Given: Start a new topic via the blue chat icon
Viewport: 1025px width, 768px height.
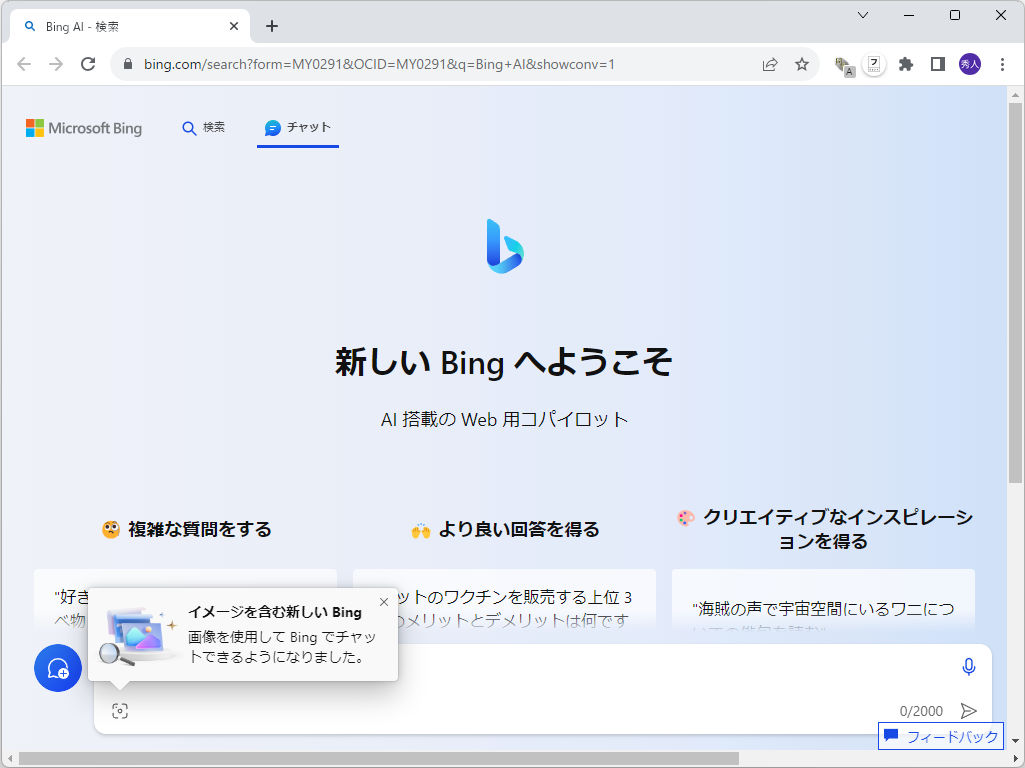Looking at the screenshot, I should 57,668.
